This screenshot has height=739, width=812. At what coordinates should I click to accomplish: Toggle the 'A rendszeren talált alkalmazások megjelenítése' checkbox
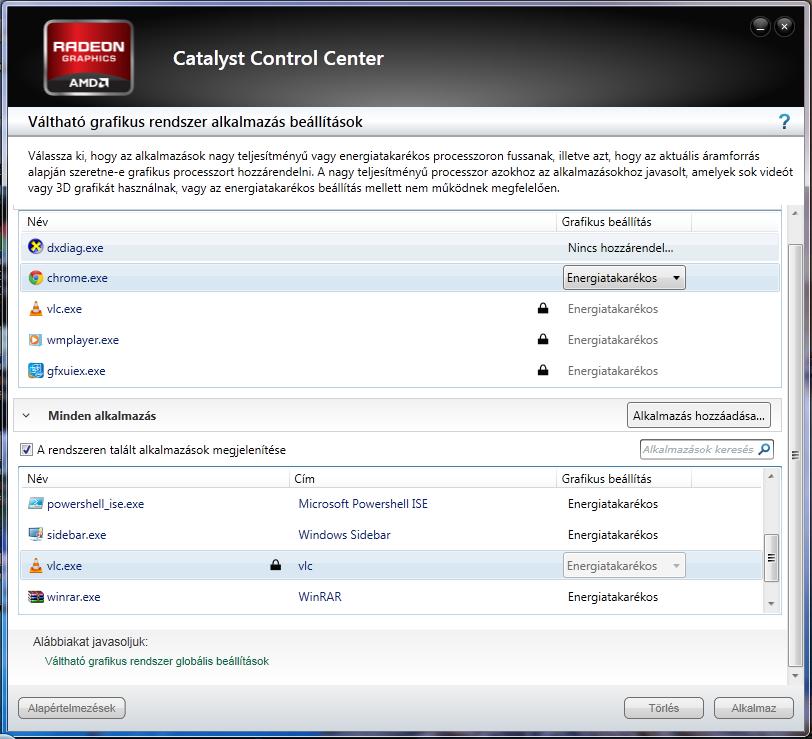pos(26,450)
